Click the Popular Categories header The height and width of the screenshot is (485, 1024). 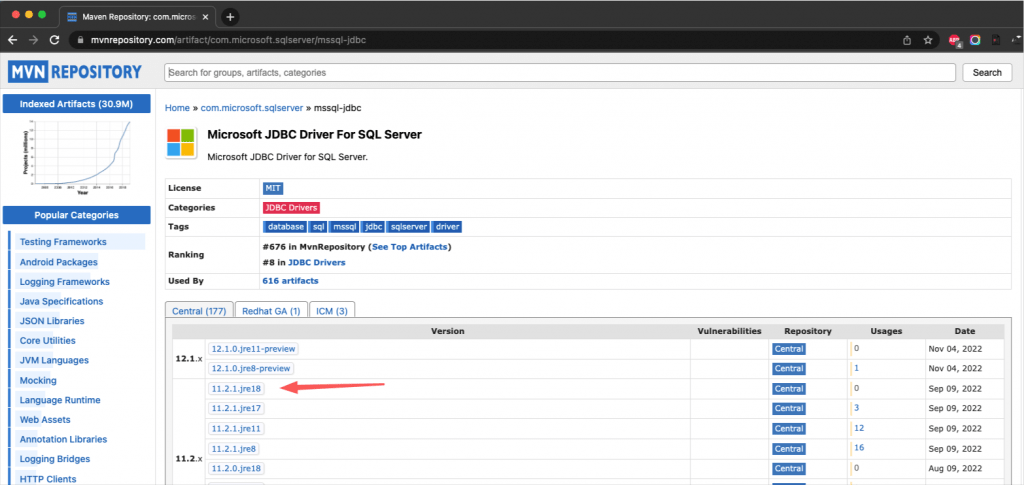click(76, 215)
